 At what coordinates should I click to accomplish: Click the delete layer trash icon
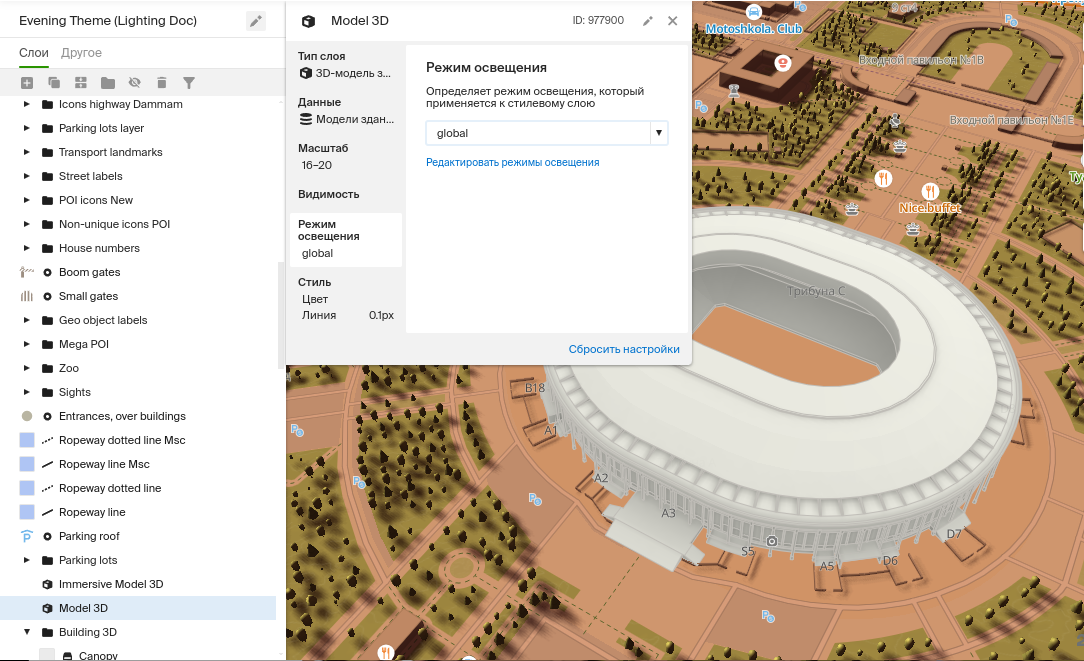(x=162, y=83)
